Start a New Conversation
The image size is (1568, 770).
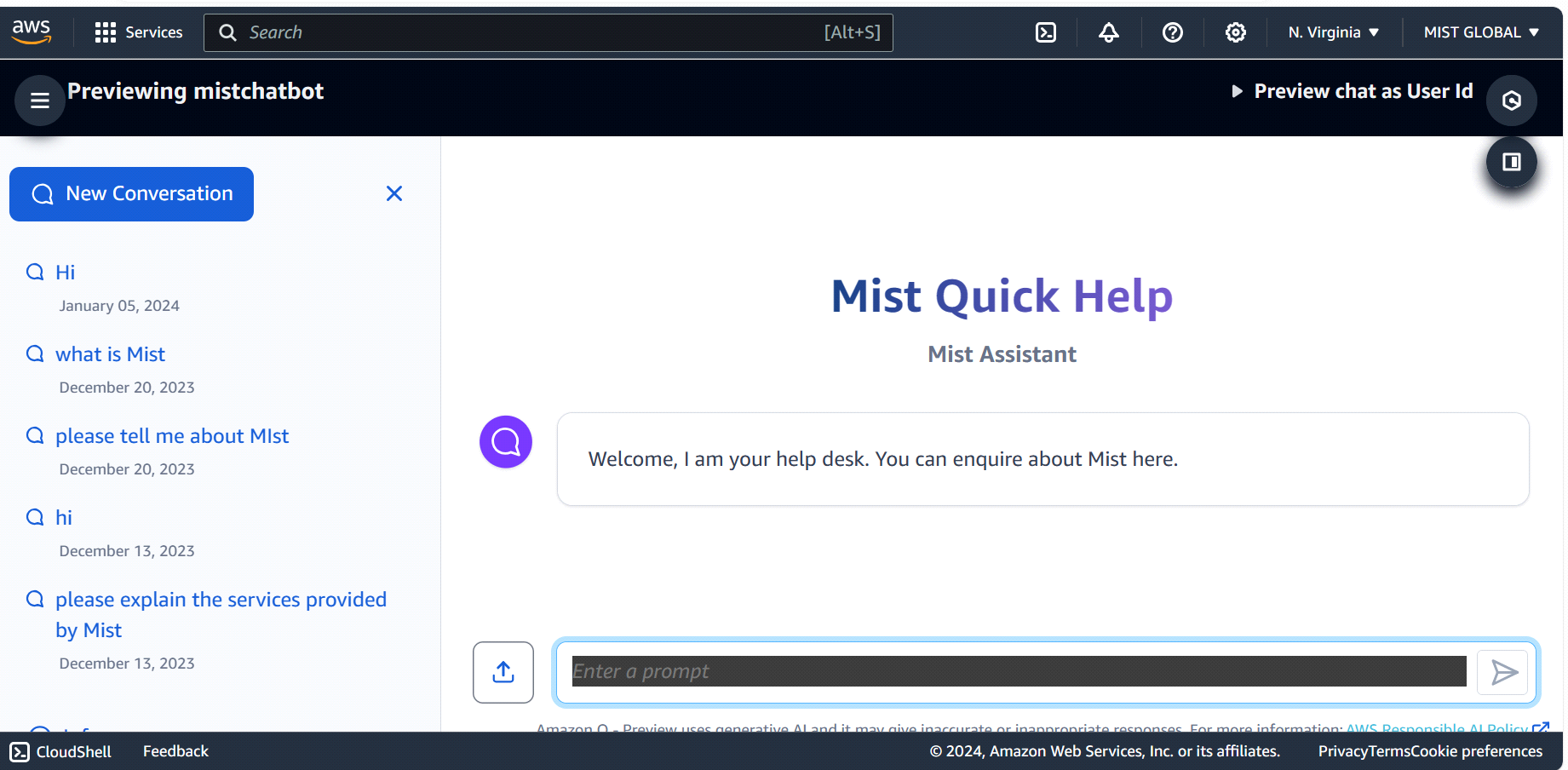coord(132,194)
